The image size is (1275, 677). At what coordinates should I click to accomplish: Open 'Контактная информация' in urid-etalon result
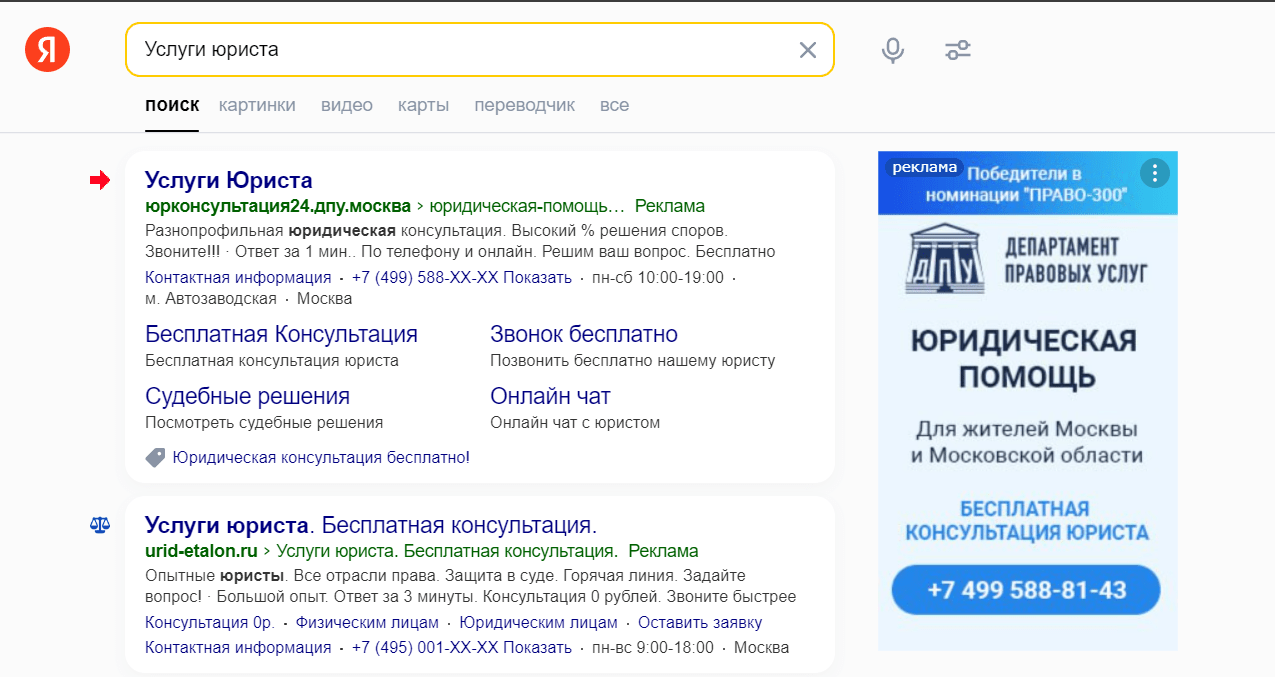[x=238, y=647]
